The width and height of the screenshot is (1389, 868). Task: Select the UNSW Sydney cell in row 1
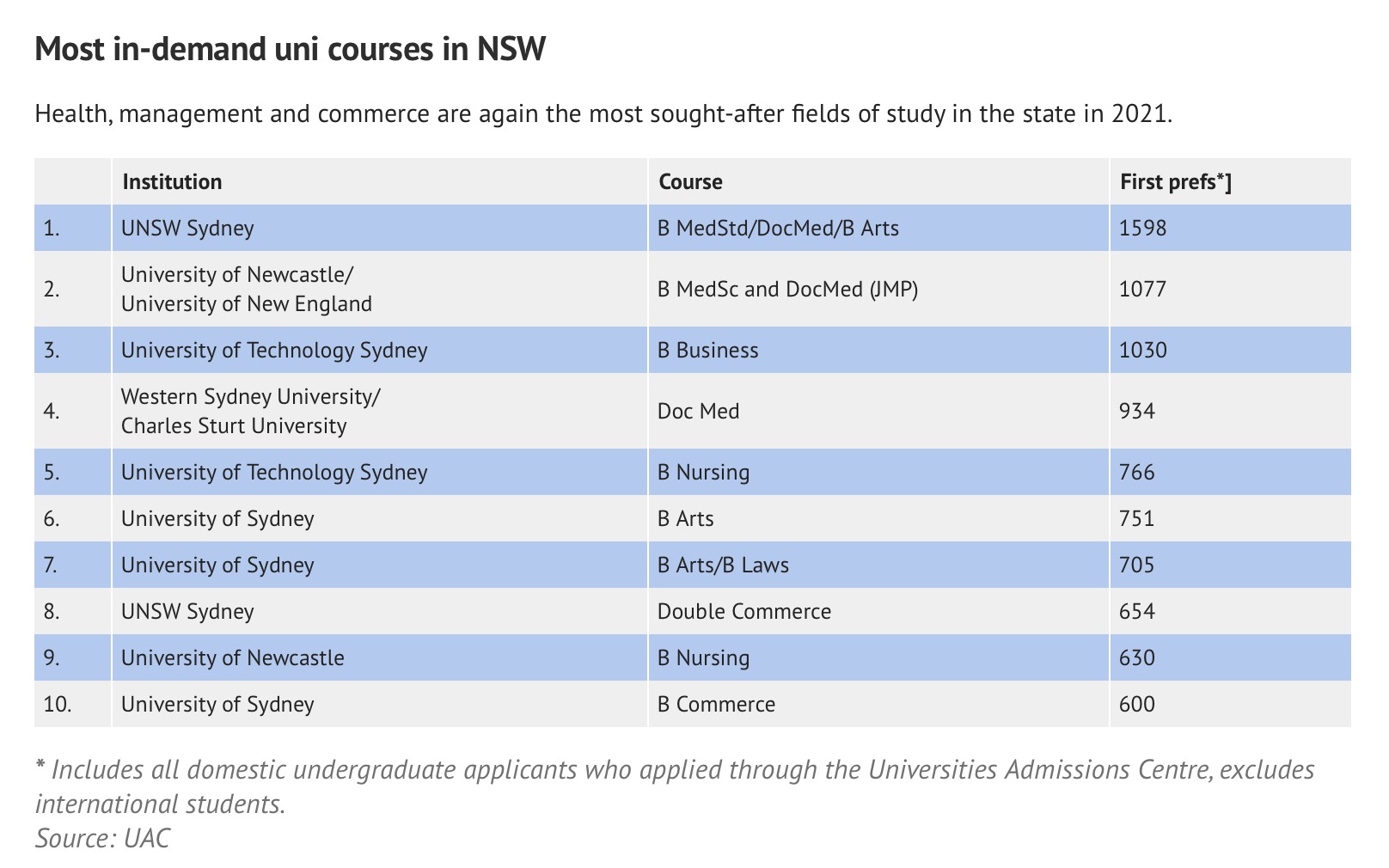coord(379,228)
